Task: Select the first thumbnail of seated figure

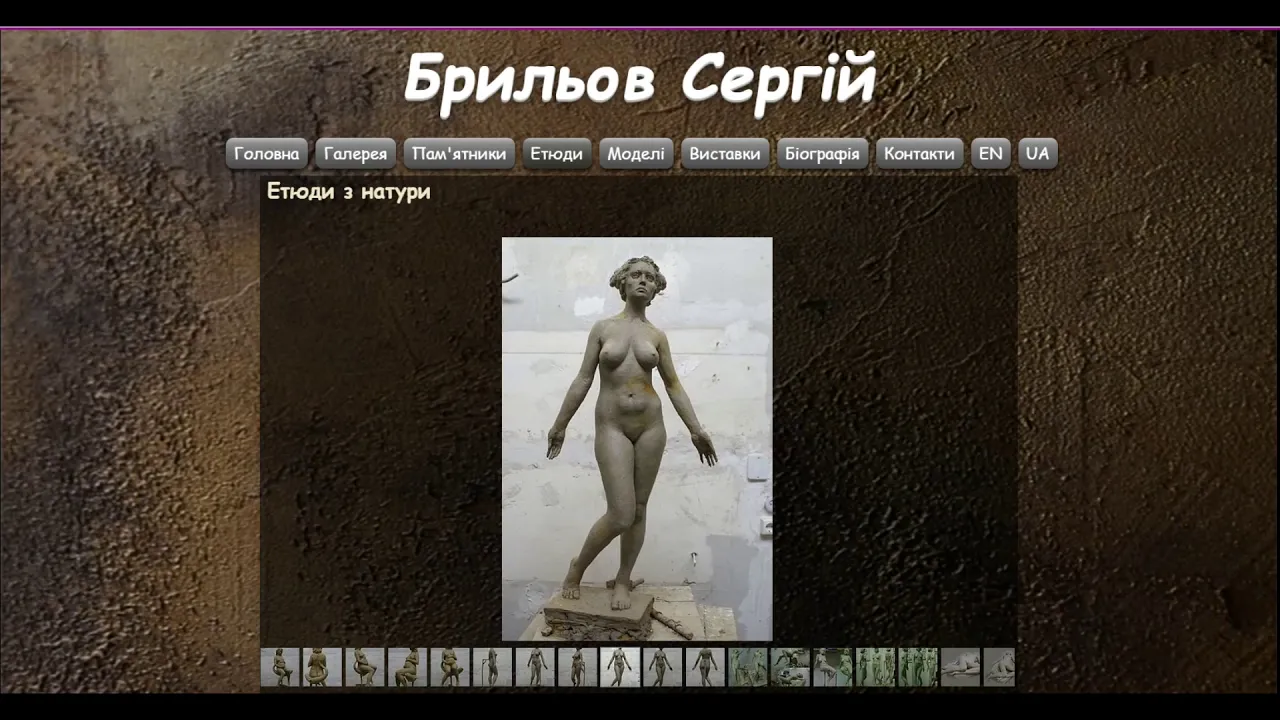Action: [280, 667]
